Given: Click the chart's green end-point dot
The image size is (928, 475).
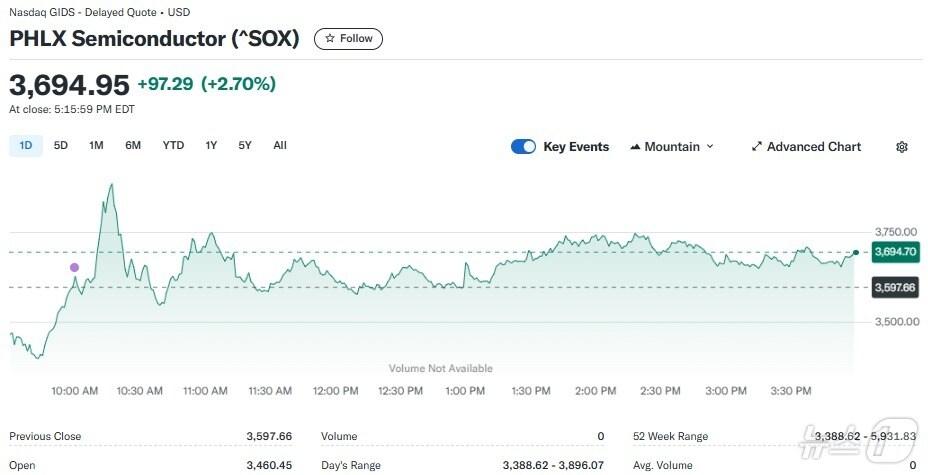Looking at the screenshot, I should 856,251.
